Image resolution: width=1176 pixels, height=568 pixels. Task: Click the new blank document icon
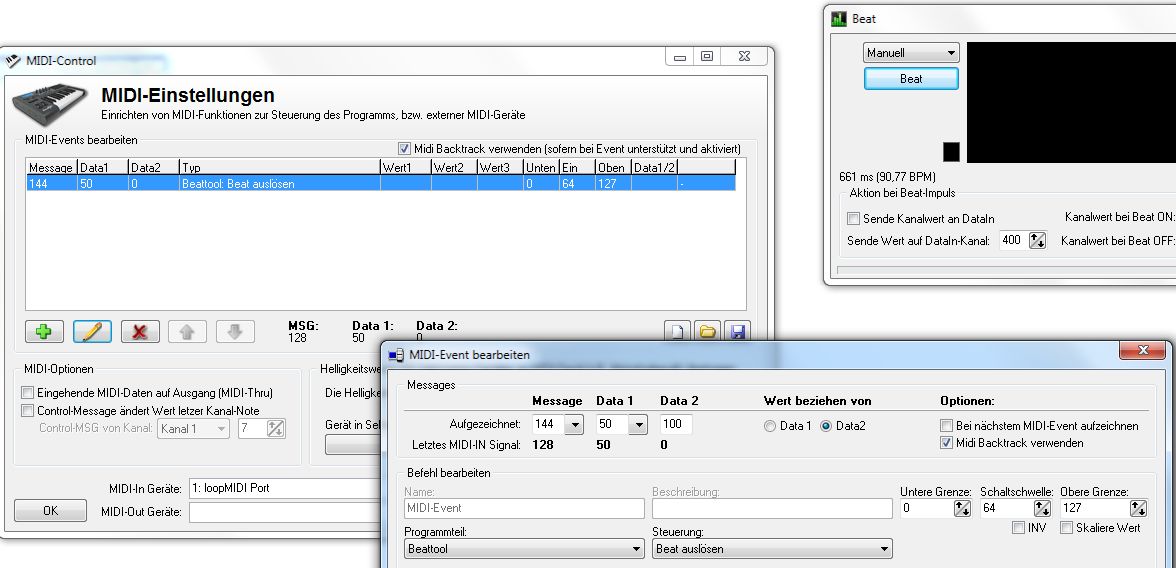click(678, 332)
